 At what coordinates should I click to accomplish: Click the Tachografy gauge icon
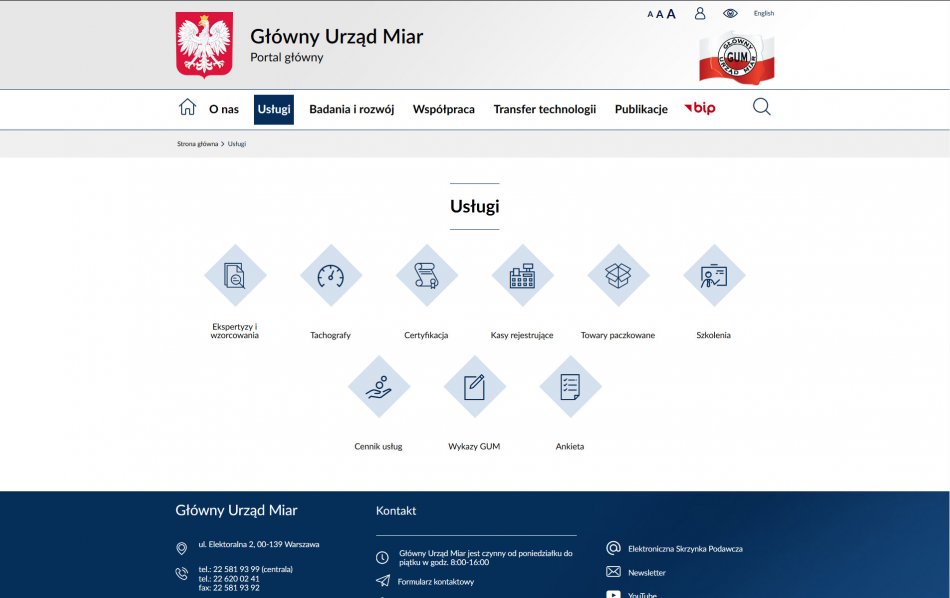click(330, 275)
